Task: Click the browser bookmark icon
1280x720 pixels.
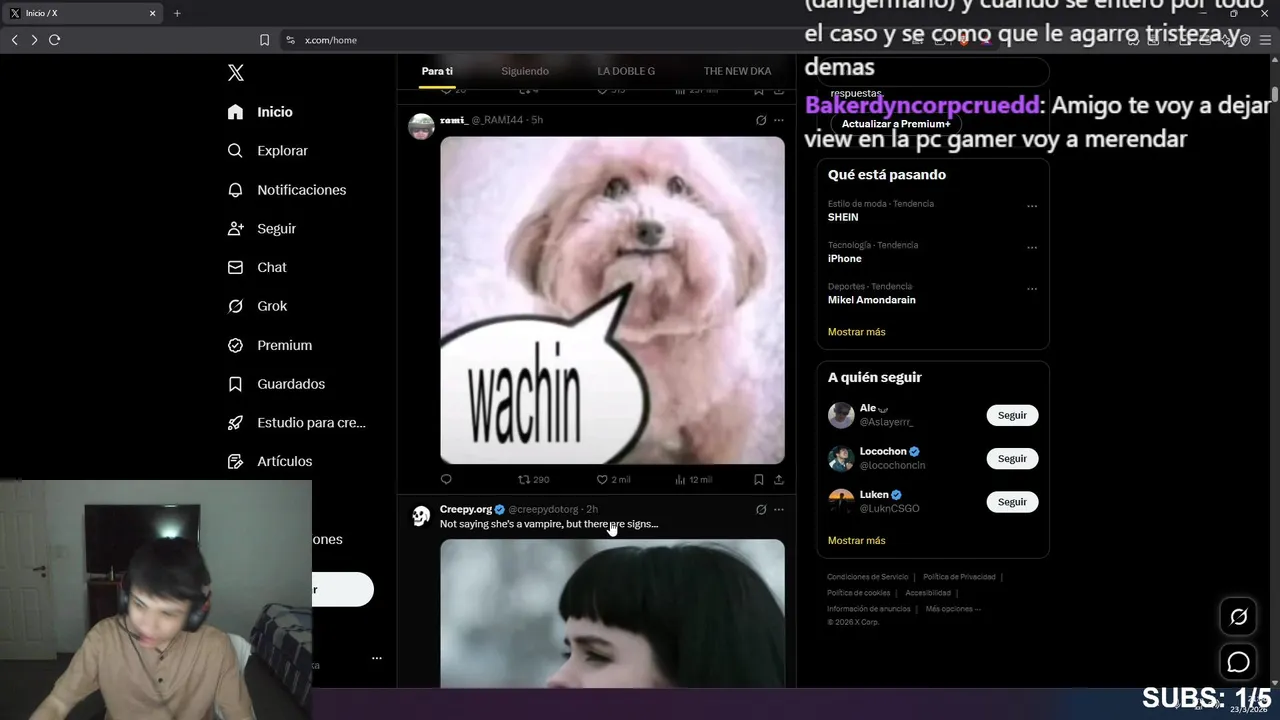Action: click(264, 40)
